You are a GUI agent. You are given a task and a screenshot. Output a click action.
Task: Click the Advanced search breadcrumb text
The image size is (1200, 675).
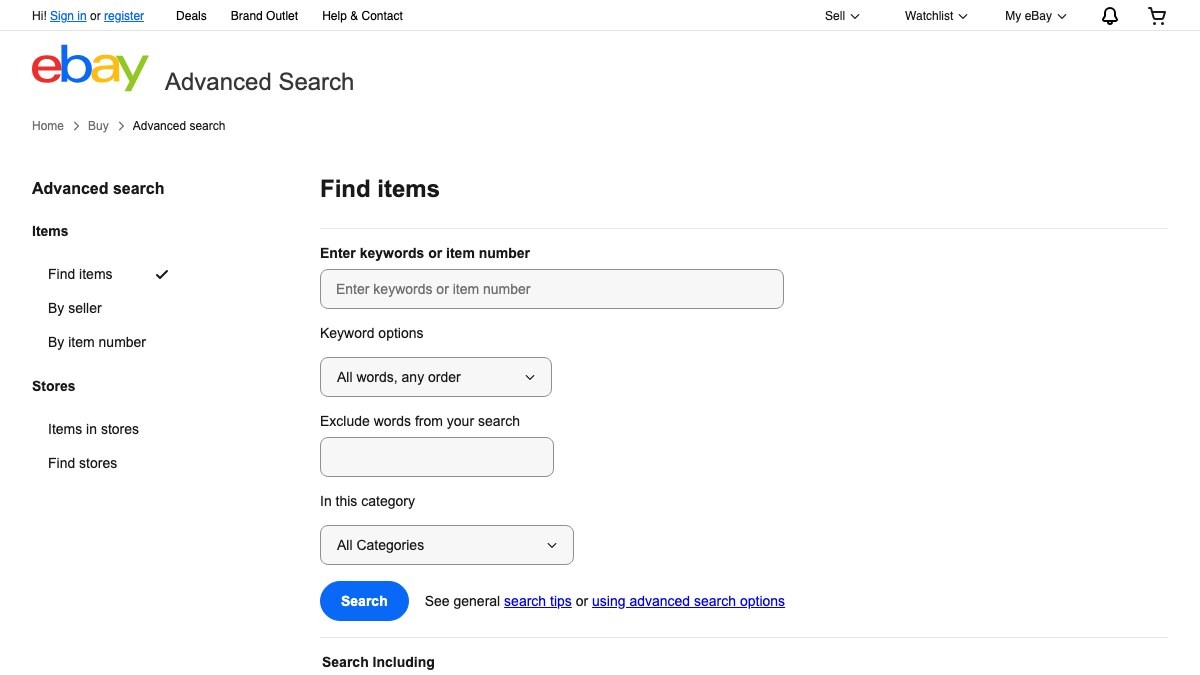click(x=179, y=126)
